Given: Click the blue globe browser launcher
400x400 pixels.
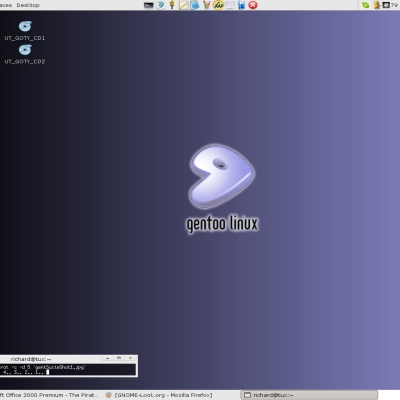Looking at the screenshot, I should (161, 5).
